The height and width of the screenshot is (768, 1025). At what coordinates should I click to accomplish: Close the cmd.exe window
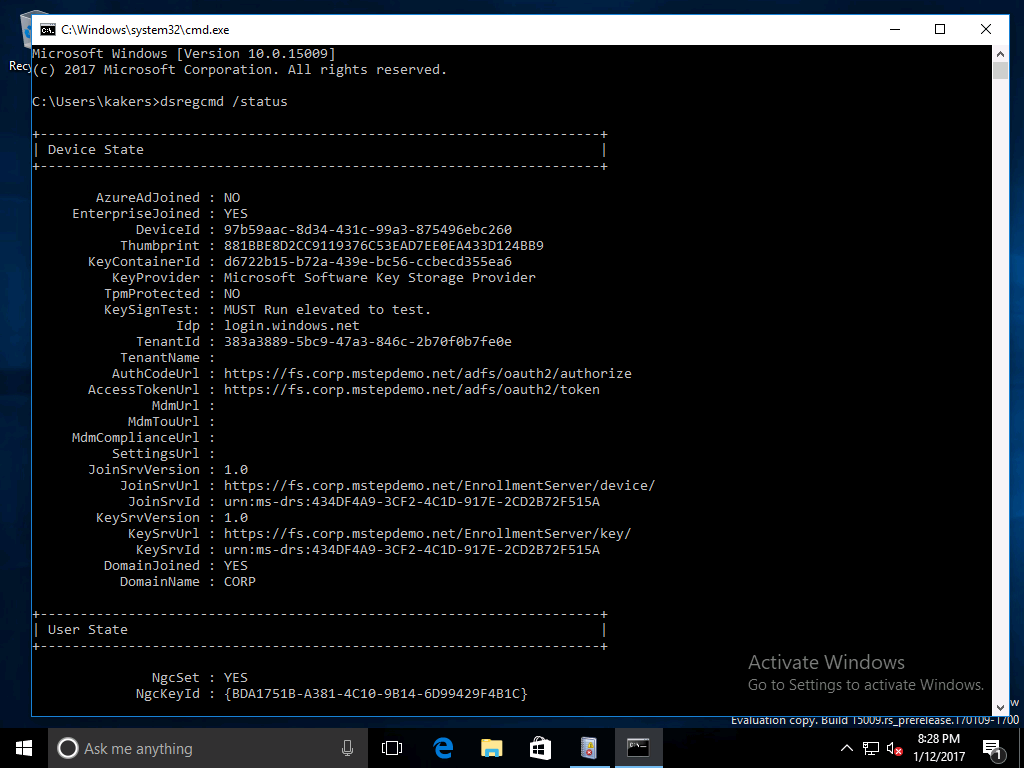click(x=986, y=30)
